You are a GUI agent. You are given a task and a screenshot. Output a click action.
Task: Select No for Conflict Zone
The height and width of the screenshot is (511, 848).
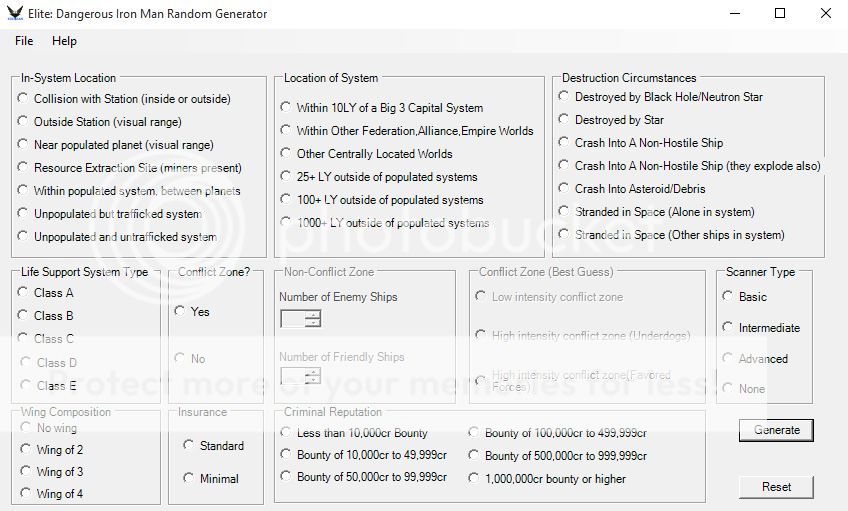pyautogui.click(x=190, y=359)
